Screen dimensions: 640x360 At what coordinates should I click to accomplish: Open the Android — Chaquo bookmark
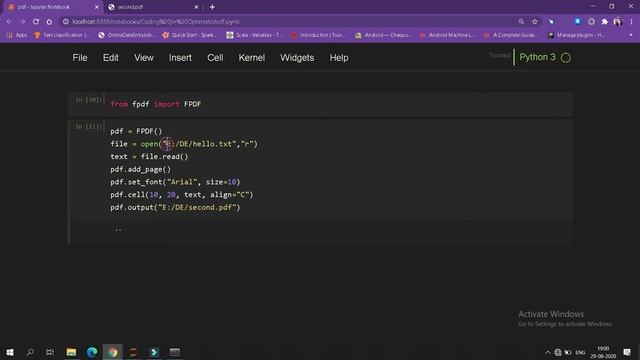pyautogui.click(x=383, y=35)
